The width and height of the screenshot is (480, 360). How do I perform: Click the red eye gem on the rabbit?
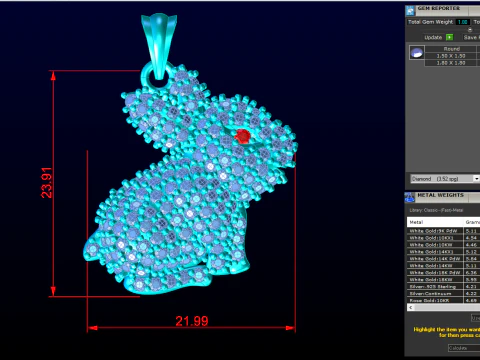243,136
